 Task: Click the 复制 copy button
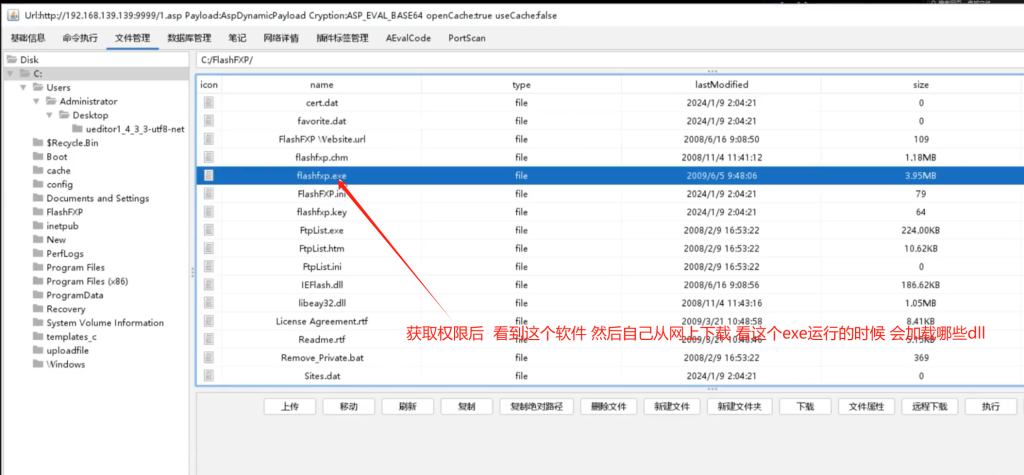coord(466,406)
